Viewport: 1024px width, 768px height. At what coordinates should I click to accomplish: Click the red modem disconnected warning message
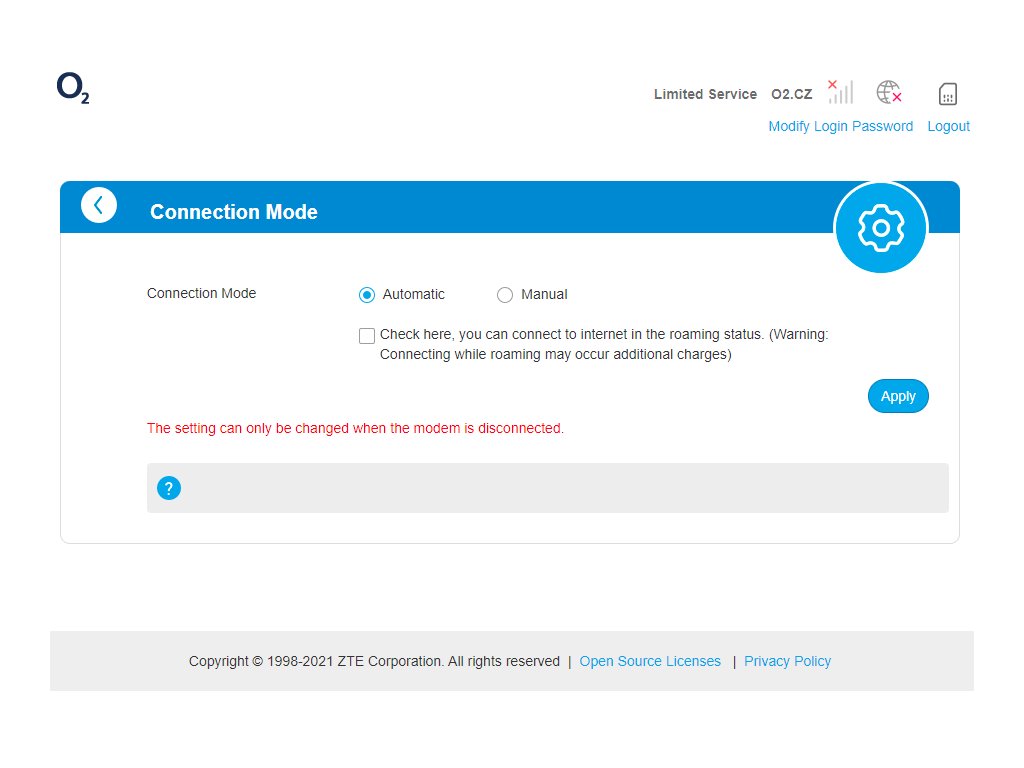tap(355, 428)
